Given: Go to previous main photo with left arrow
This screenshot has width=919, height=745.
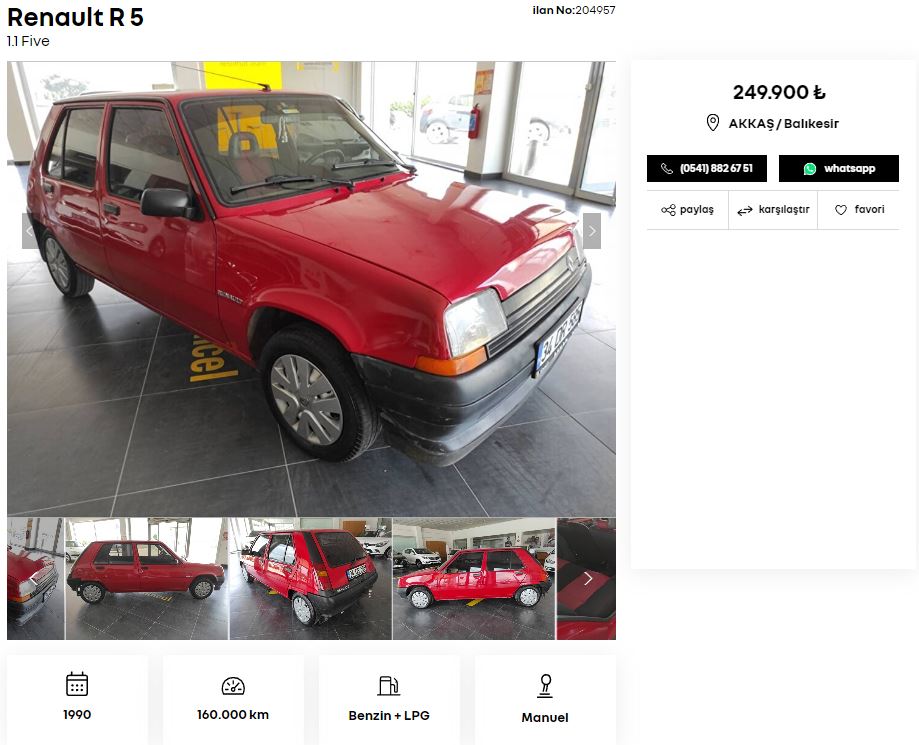Looking at the screenshot, I should click(29, 231).
